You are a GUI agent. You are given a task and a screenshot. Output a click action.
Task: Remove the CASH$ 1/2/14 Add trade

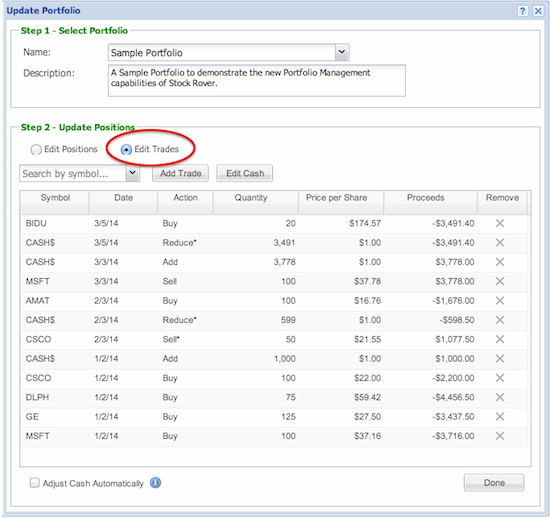[500, 358]
